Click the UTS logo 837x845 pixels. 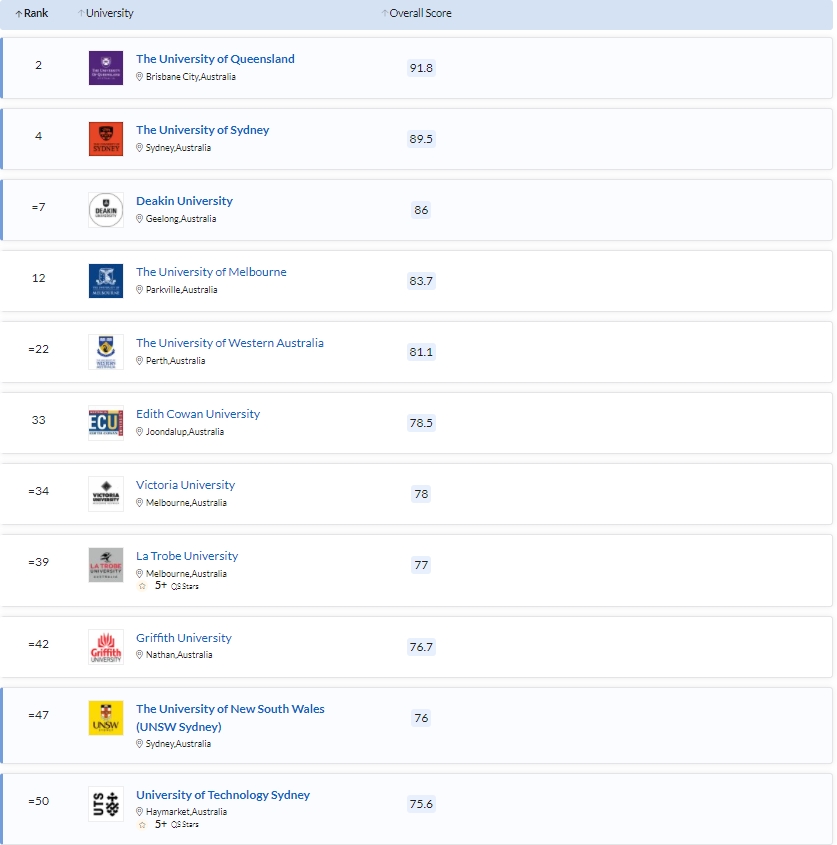click(106, 804)
